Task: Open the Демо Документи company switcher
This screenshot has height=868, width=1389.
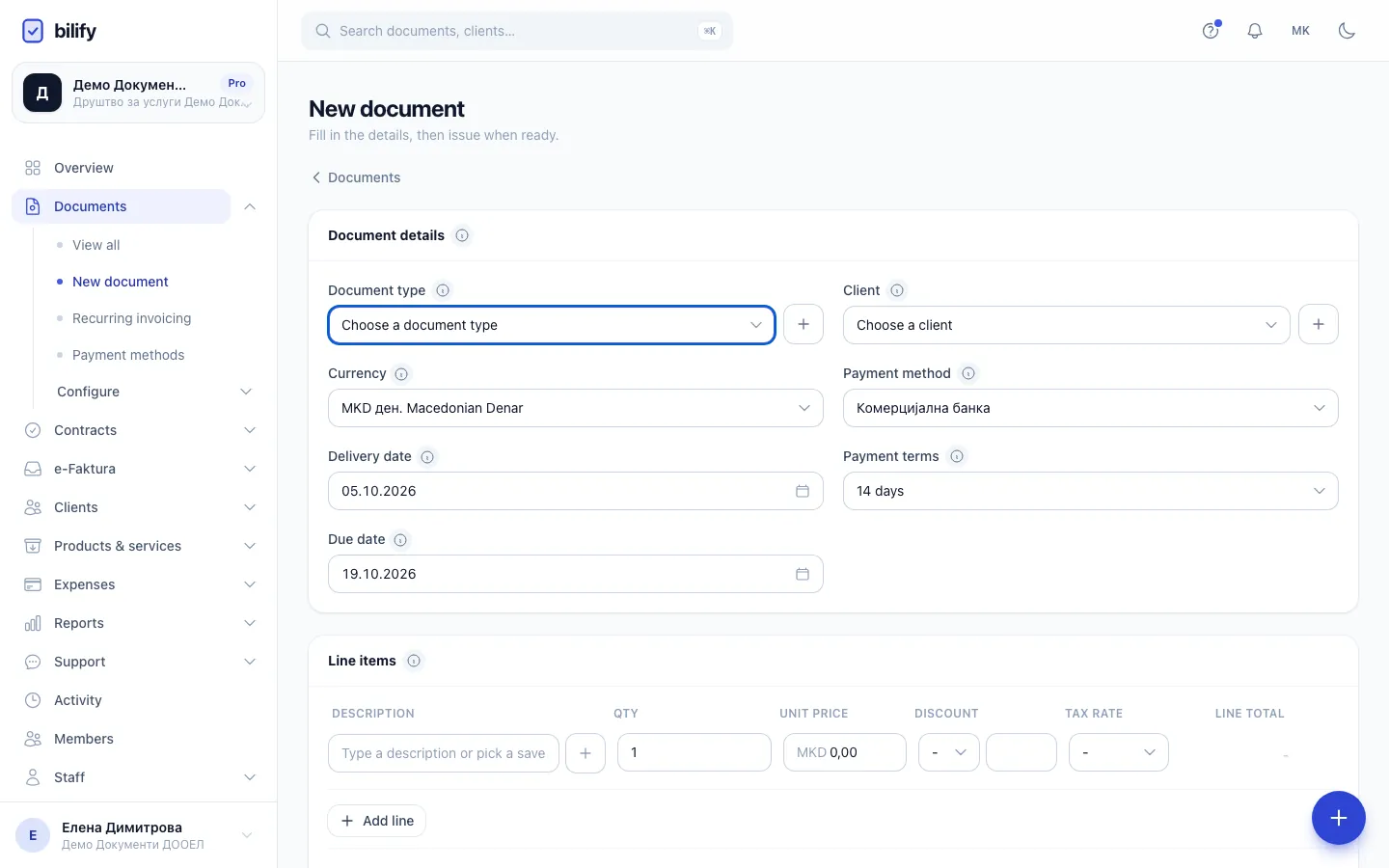Action: (x=138, y=93)
